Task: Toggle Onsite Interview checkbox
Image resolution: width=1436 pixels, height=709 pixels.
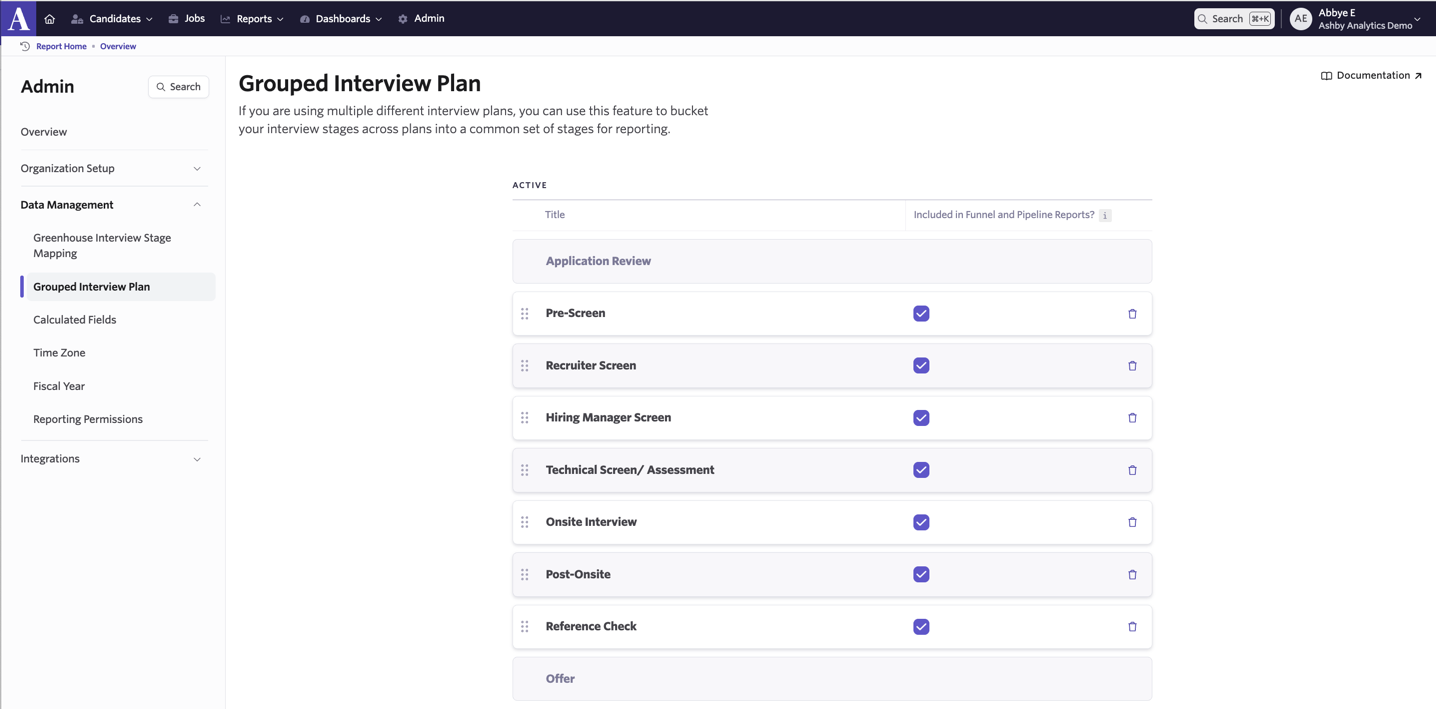Action: pos(921,522)
